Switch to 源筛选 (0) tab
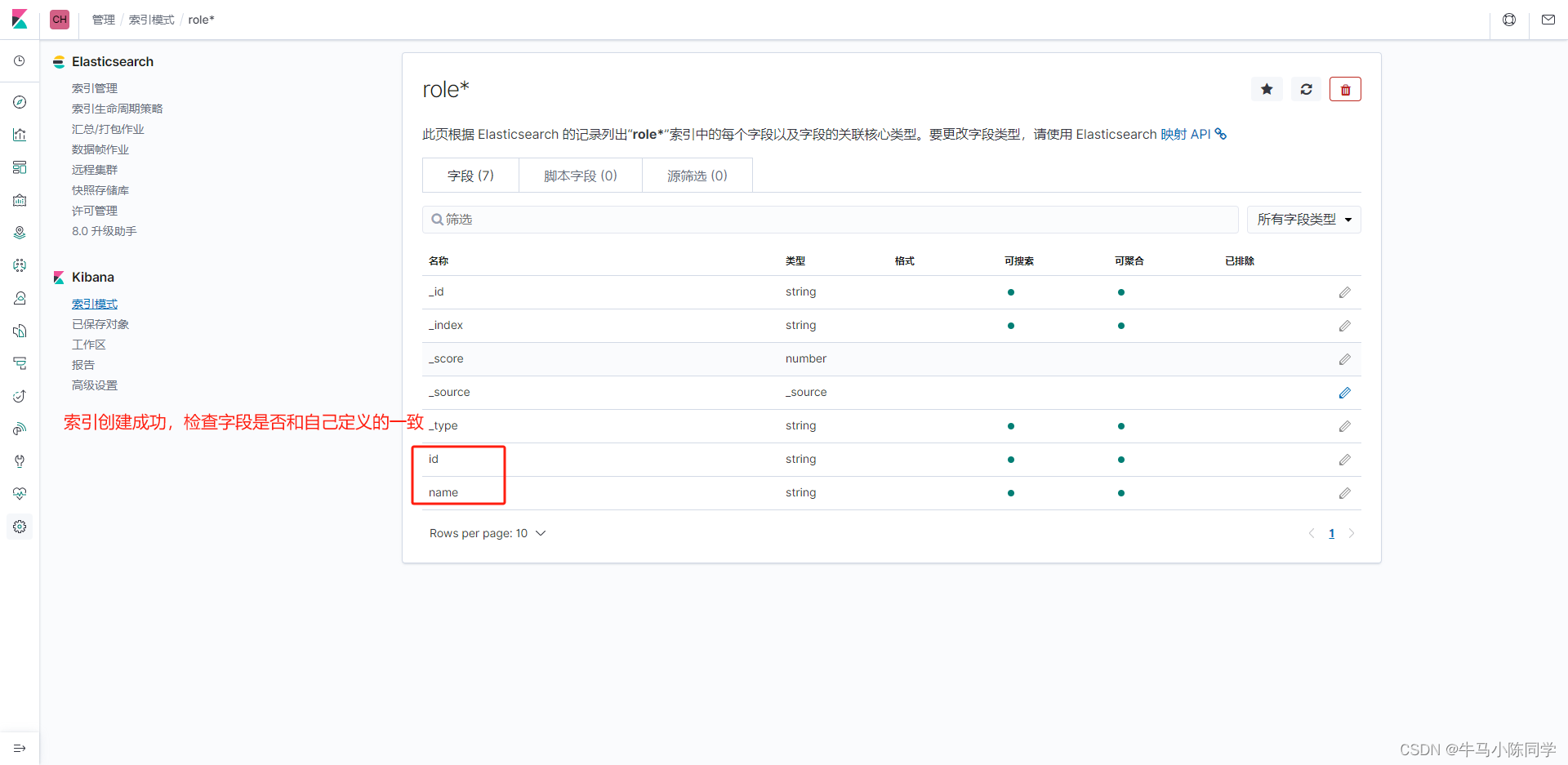Screen dimensions: 1568x765 pyautogui.click(x=697, y=176)
